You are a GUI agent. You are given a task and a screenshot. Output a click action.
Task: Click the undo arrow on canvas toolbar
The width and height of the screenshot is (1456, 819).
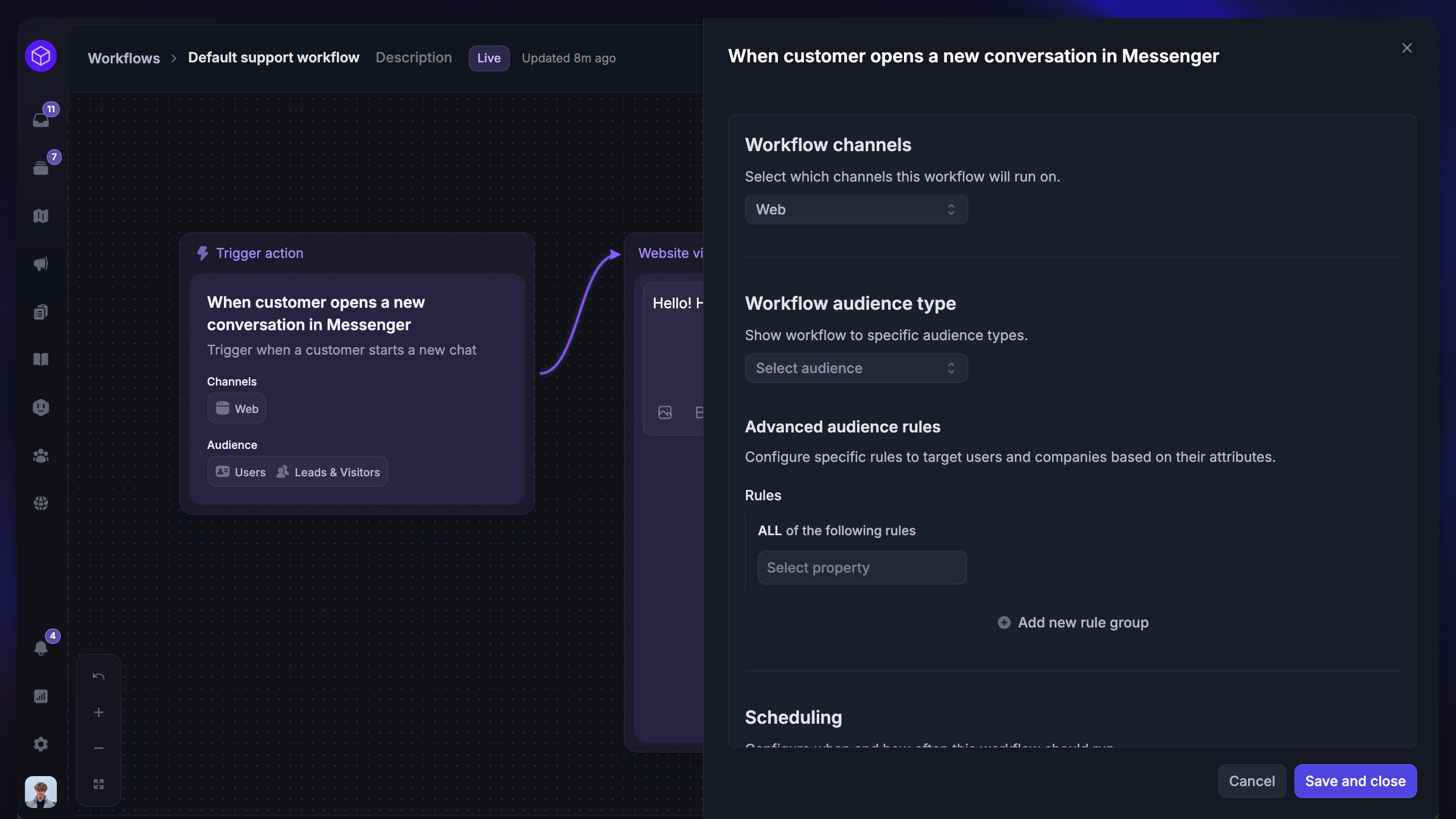click(98, 676)
